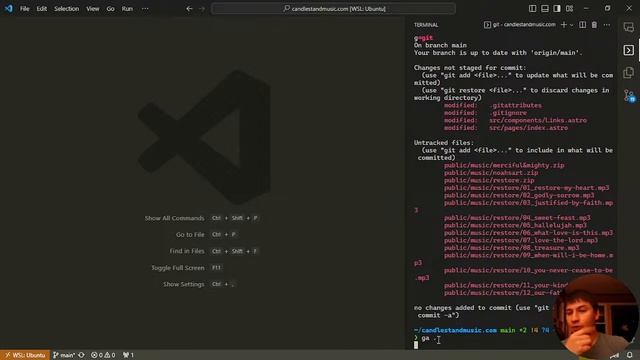Toggle the bottom panel layout icon

(x=544, y=9)
